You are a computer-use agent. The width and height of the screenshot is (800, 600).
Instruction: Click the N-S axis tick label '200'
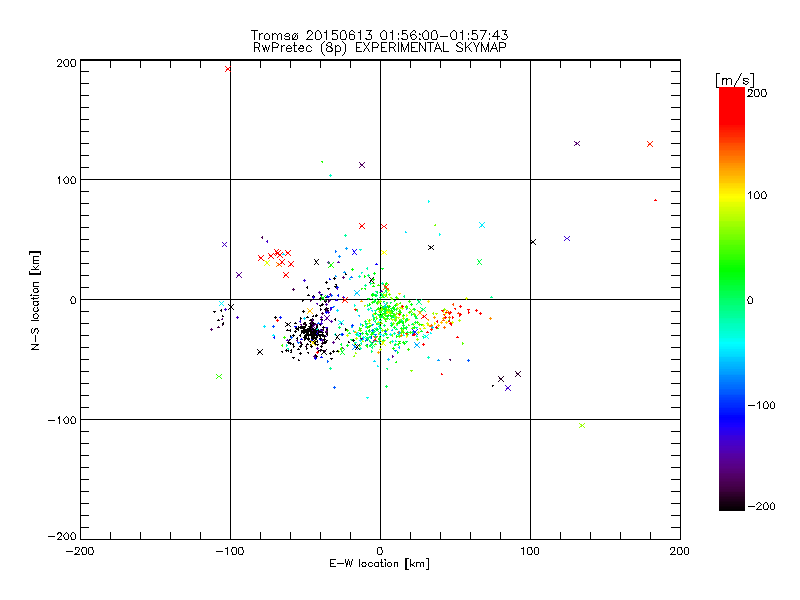[66, 63]
